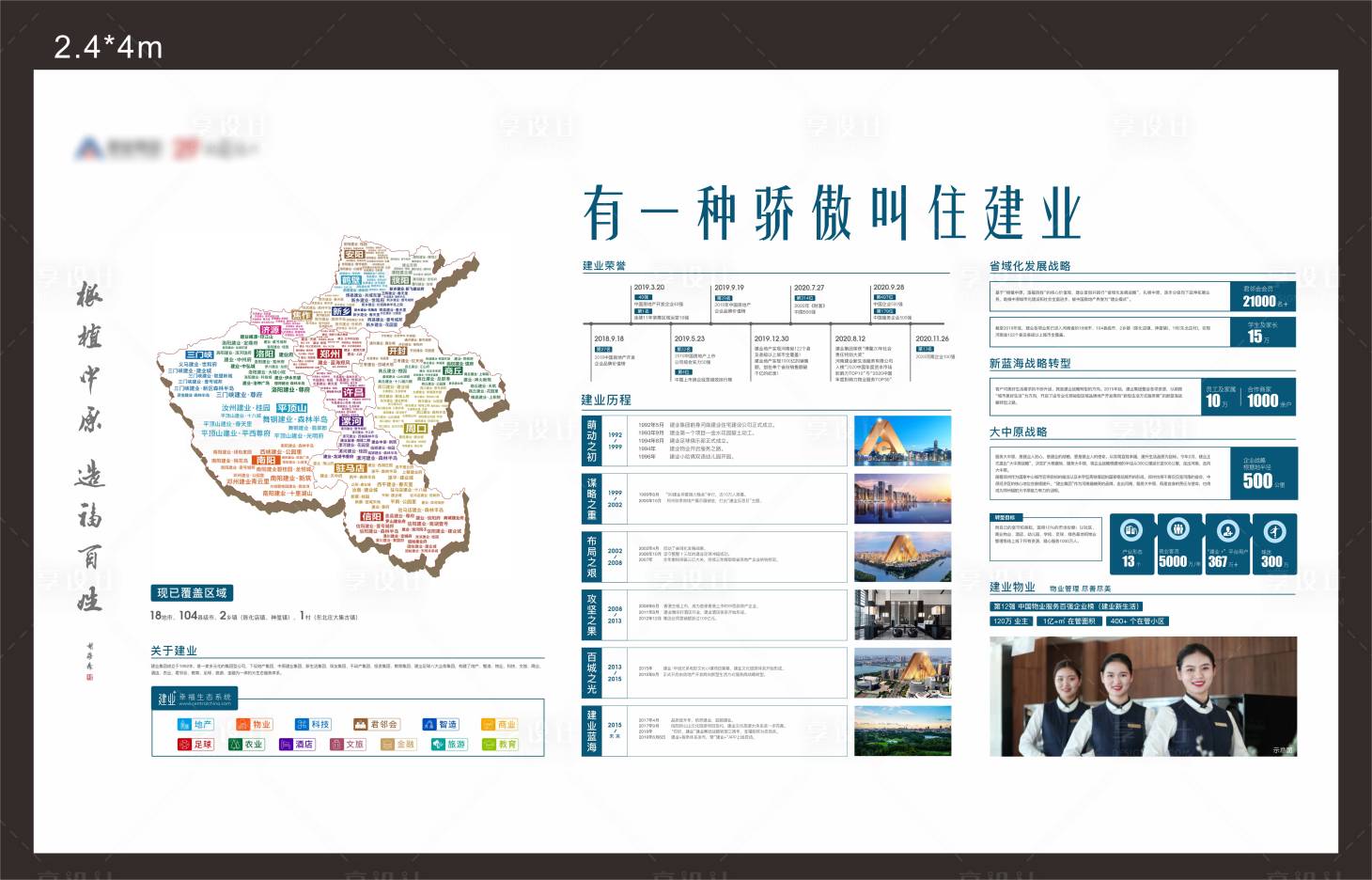
Task: Click the 平顶山 label on the map
Action: click(x=292, y=408)
